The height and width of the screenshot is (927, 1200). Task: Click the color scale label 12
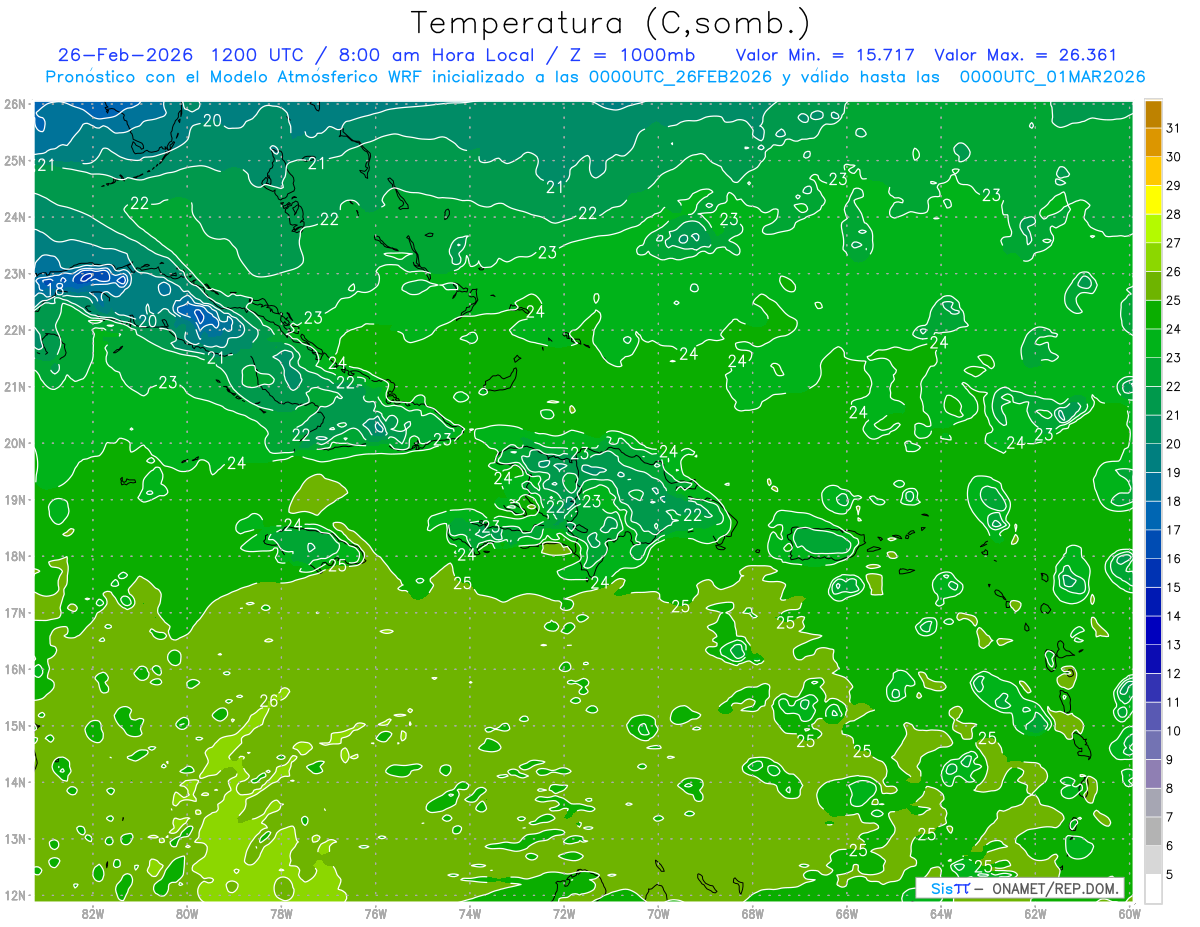coord(1173,673)
